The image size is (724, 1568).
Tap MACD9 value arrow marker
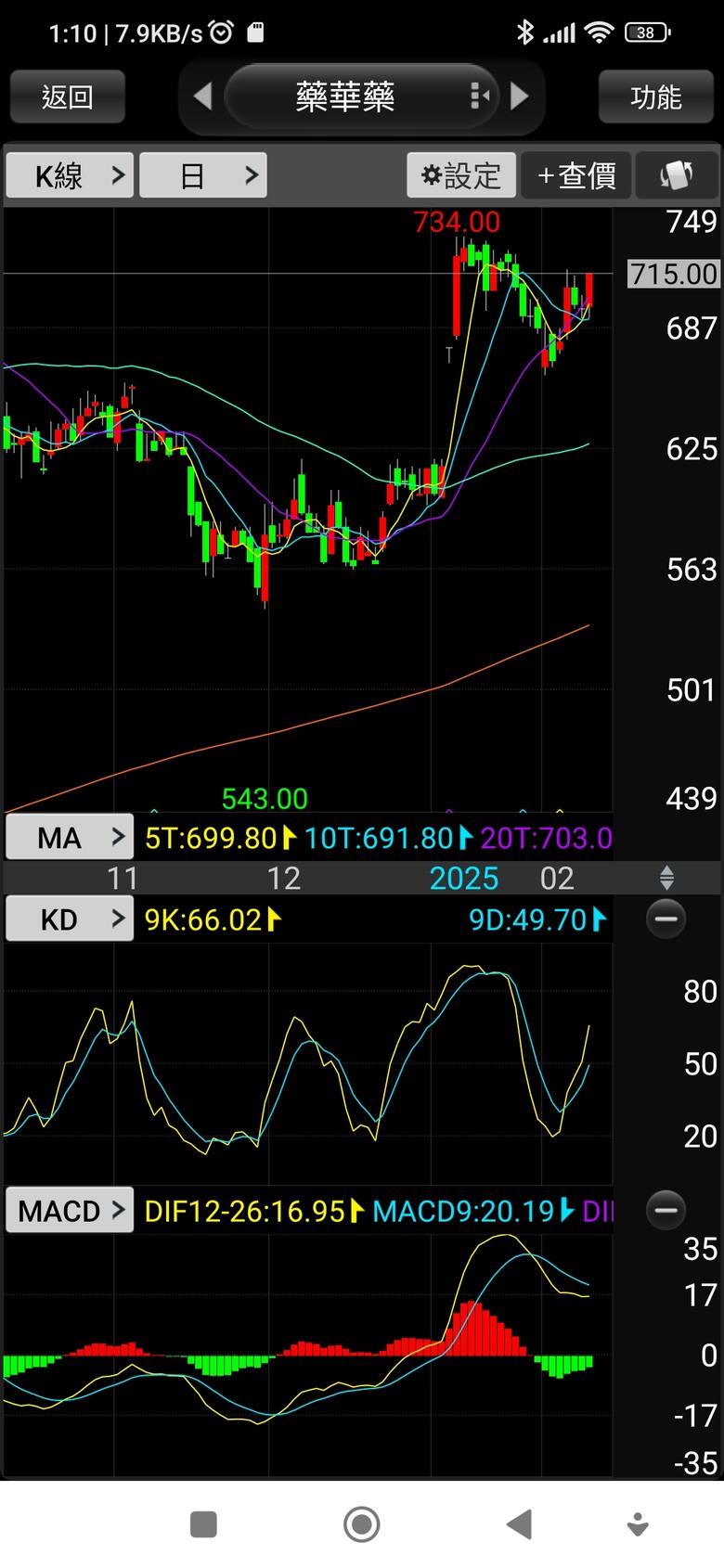[x=567, y=1211]
